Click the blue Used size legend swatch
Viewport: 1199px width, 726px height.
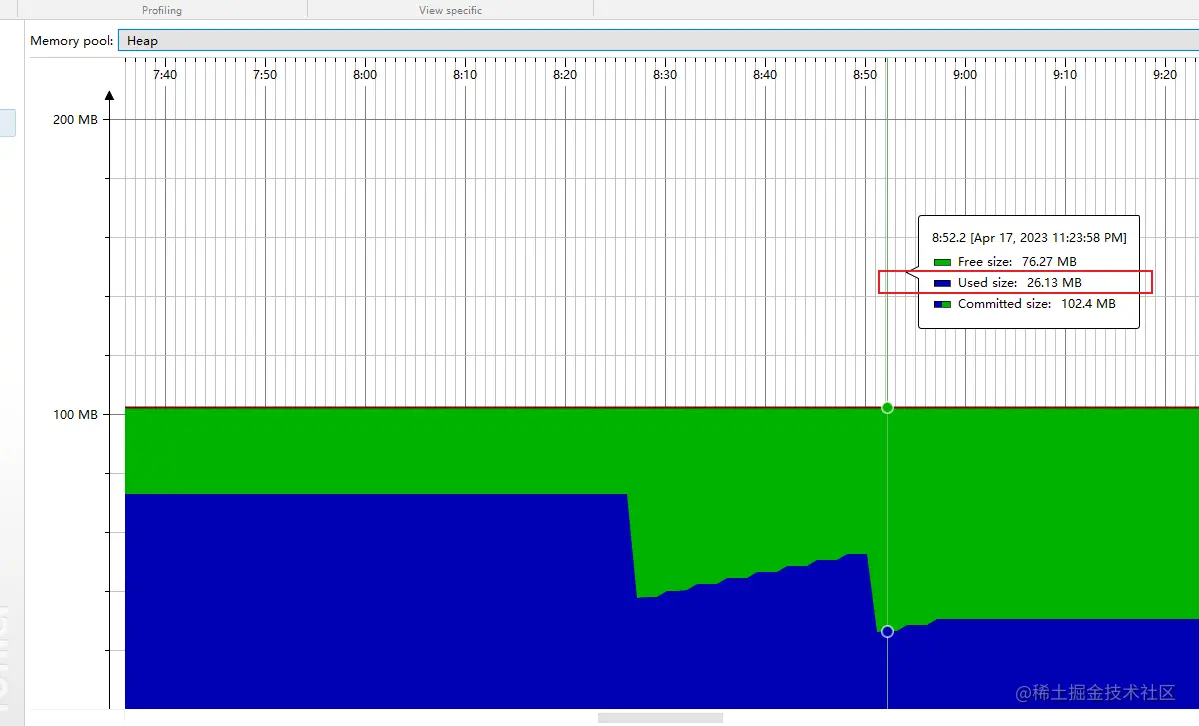941,282
